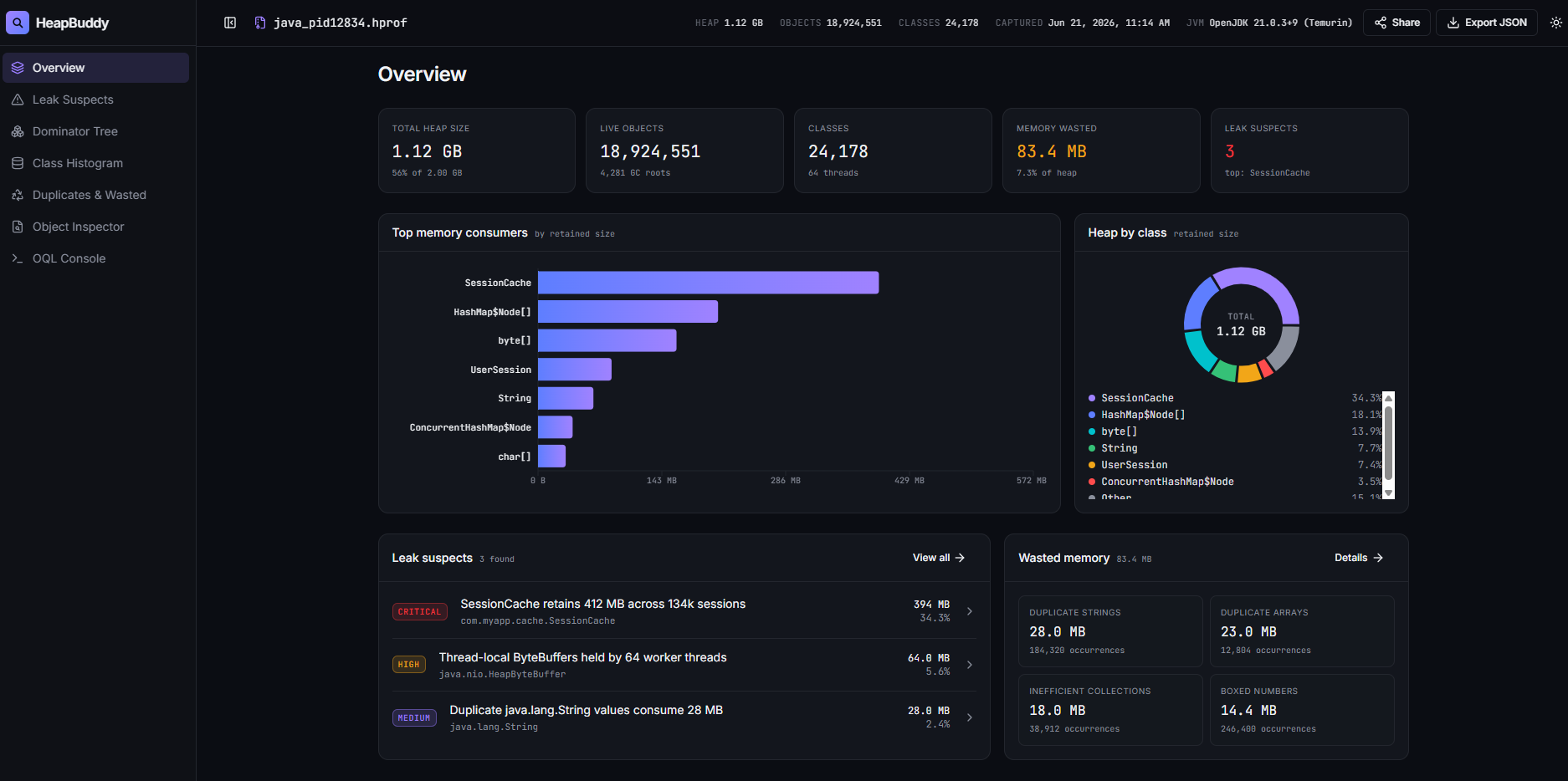Export the report as JSON
Screen dimensions: 1568x781
click(x=1487, y=23)
